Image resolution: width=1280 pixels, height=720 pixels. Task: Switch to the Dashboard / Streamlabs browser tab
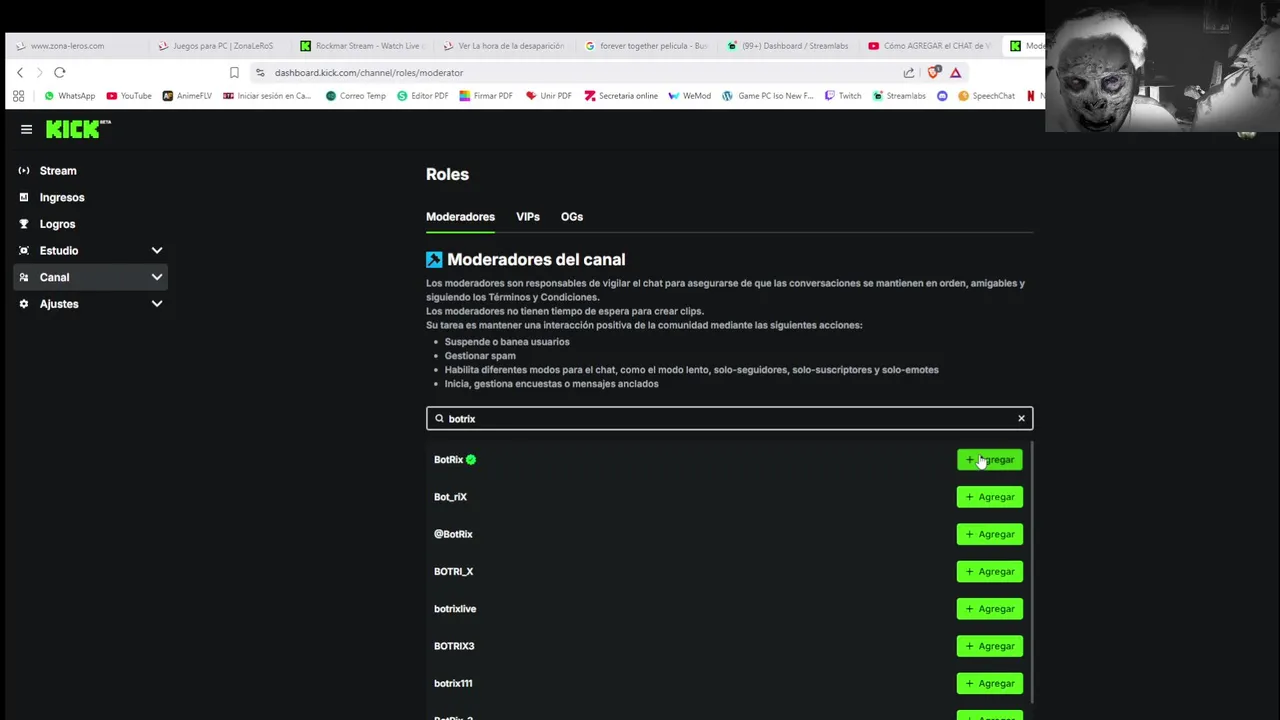[790, 46]
